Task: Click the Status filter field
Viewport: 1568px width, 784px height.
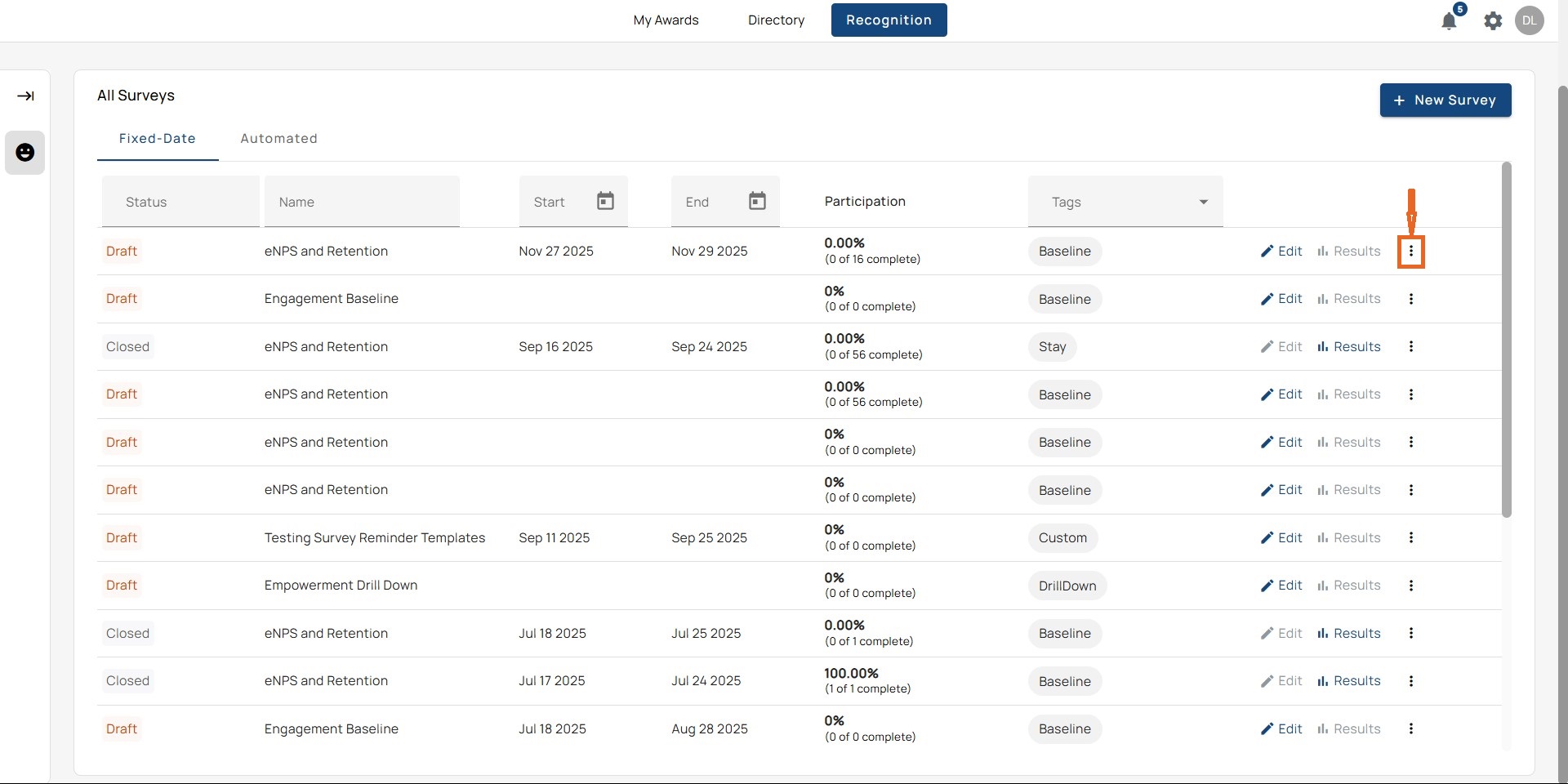Action: coord(180,202)
